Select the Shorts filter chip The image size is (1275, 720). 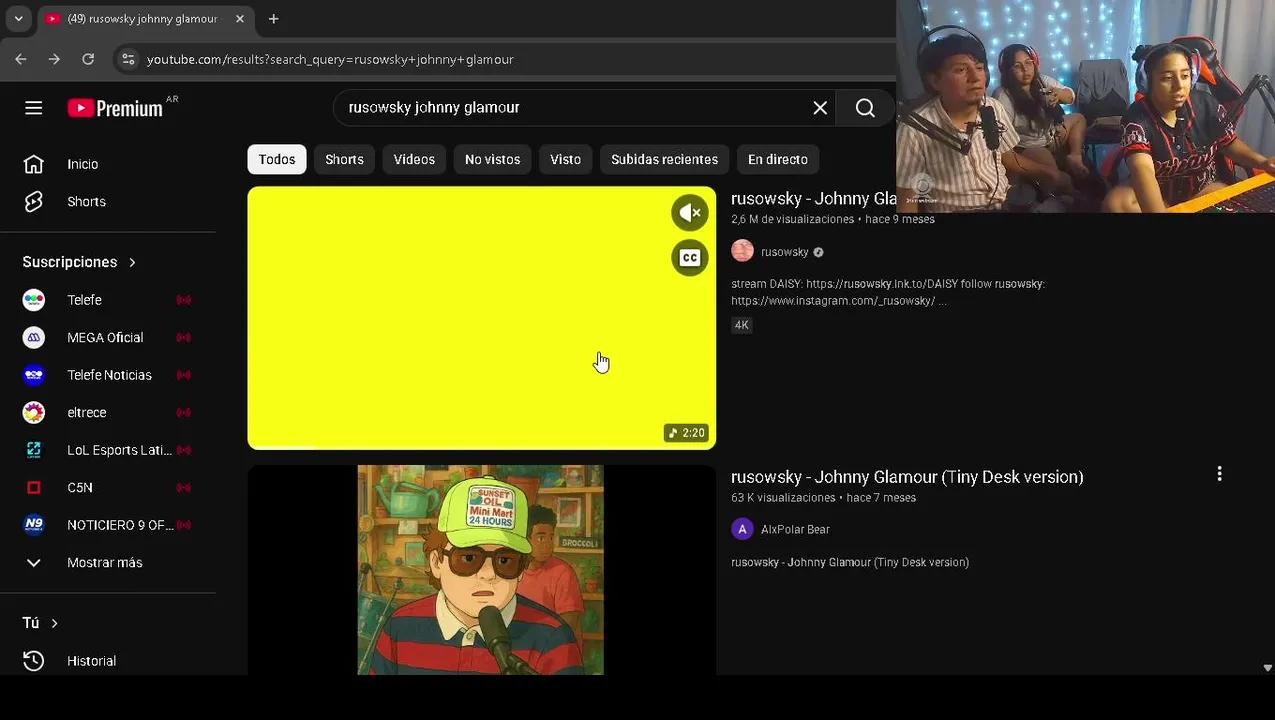[344, 159]
